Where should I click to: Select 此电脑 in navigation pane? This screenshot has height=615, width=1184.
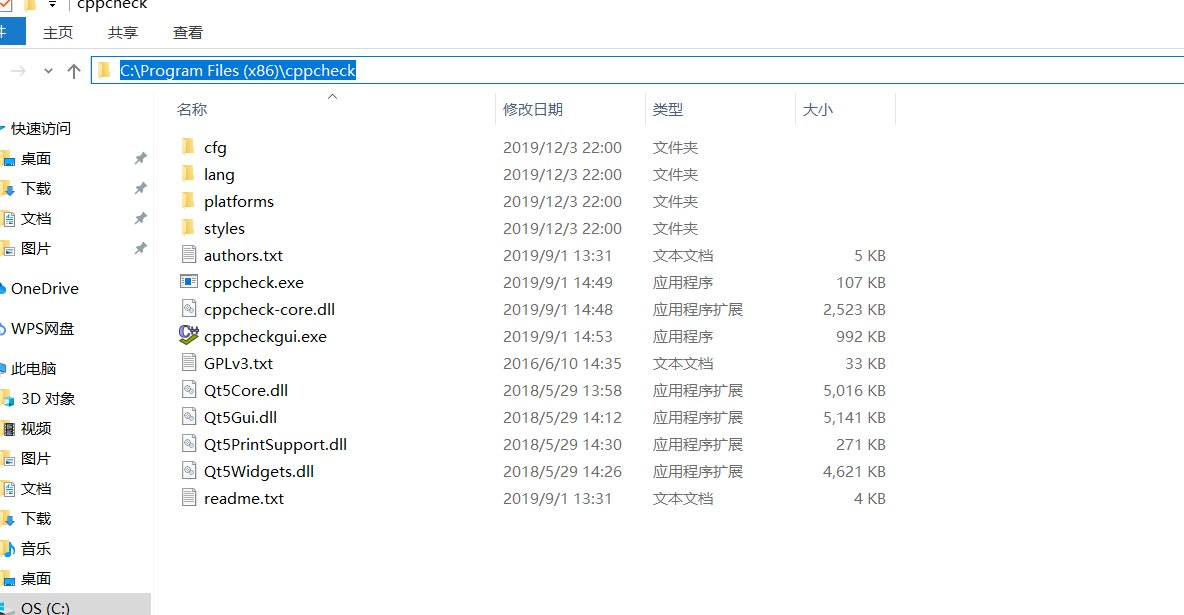pos(33,369)
